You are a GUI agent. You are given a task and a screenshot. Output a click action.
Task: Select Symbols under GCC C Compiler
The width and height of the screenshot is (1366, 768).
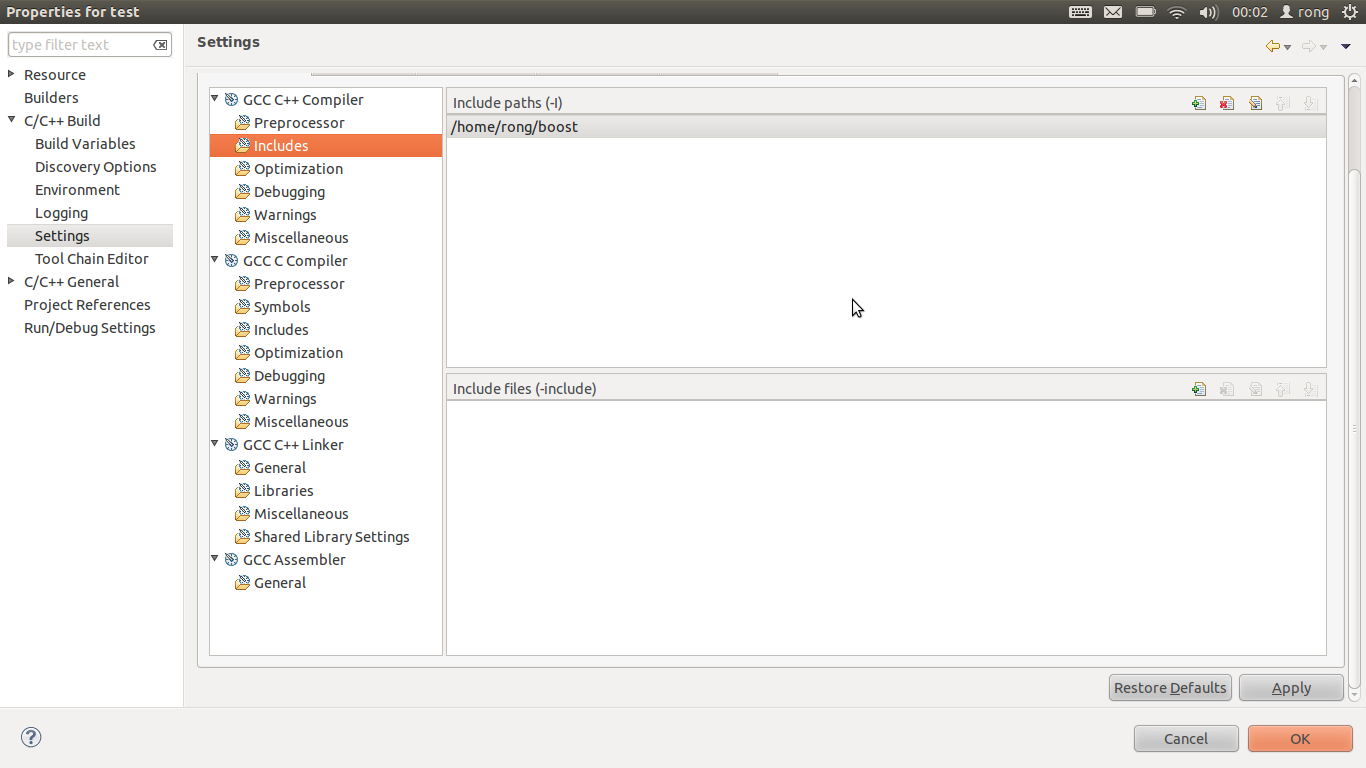pos(282,307)
